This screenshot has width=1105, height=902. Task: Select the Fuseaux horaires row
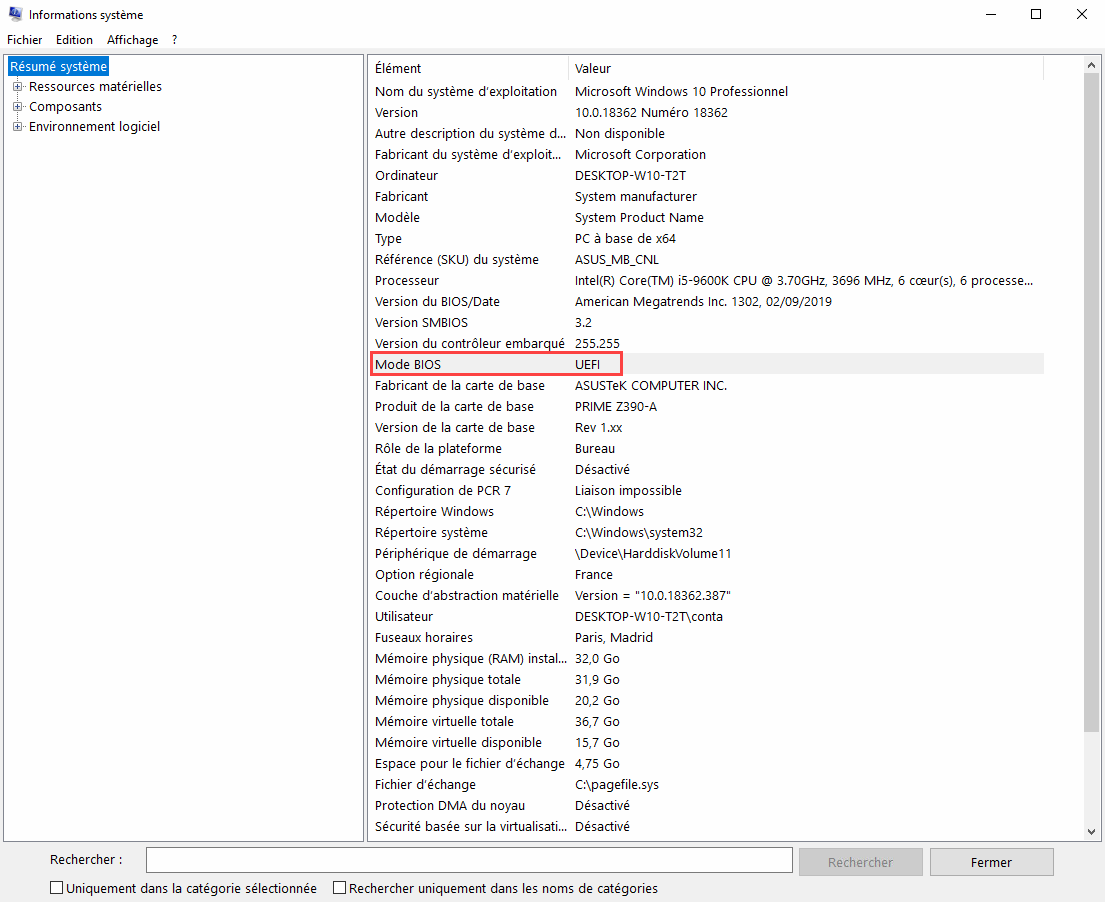pyautogui.click(x=707, y=638)
